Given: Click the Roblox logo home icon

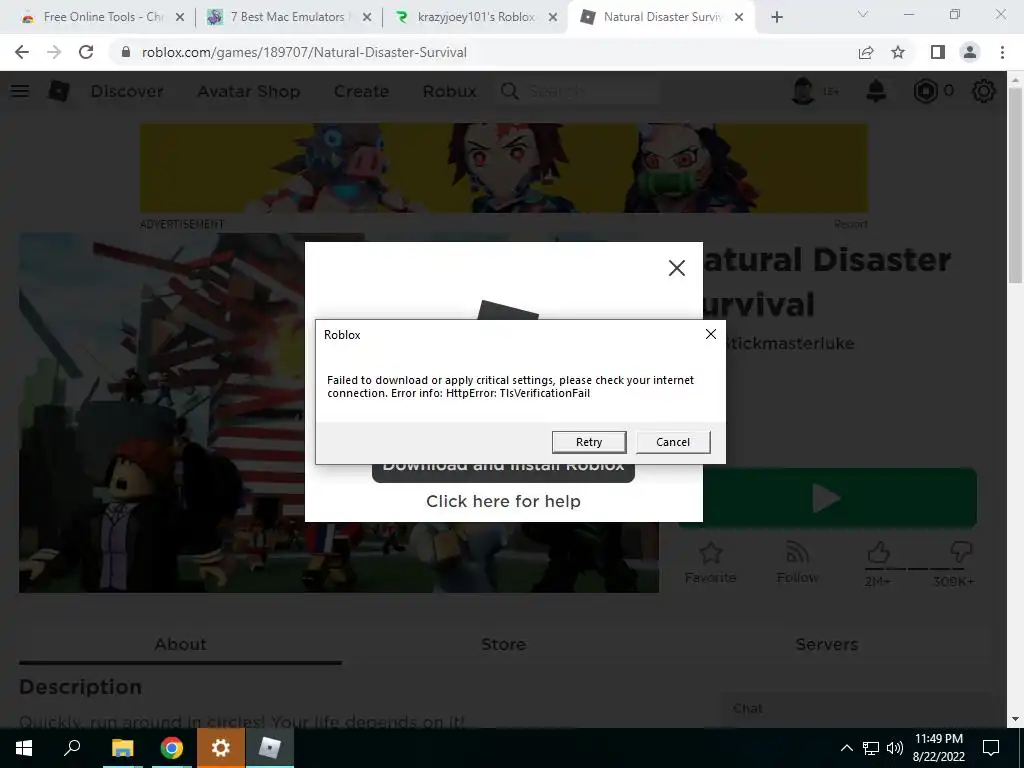Looking at the screenshot, I should 58,91.
